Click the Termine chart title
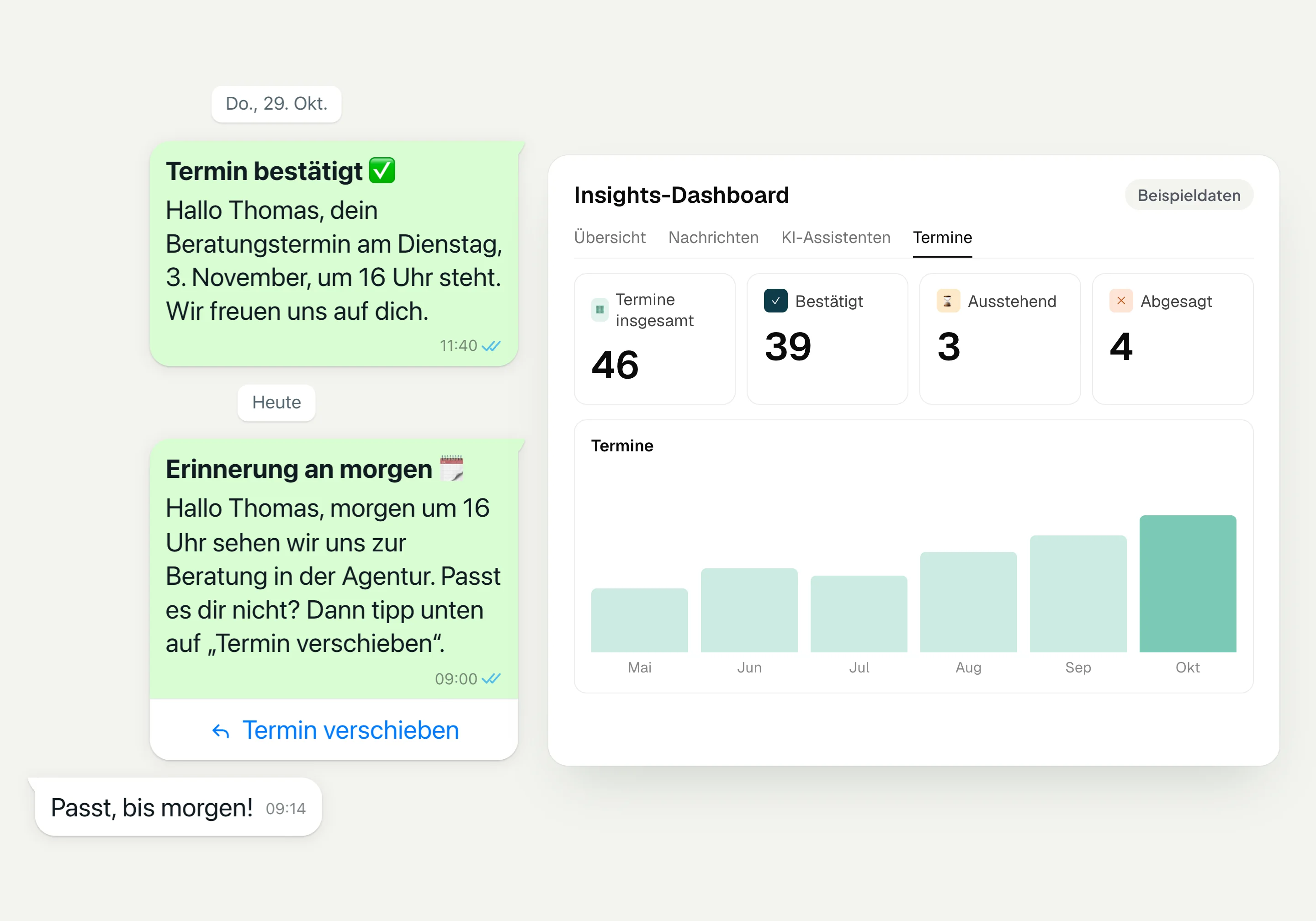 (x=622, y=446)
